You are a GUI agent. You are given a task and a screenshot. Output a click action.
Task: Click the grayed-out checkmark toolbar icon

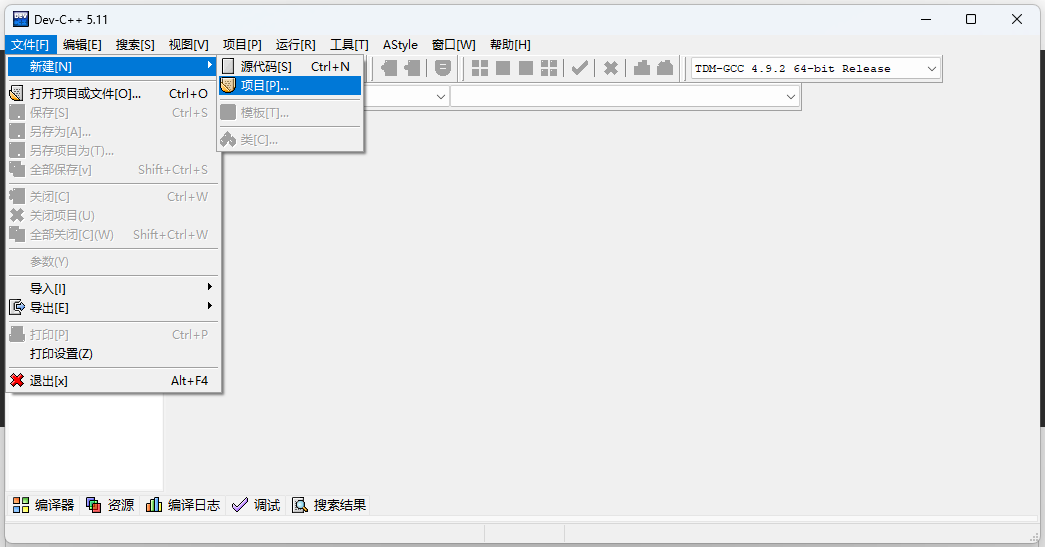coord(579,68)
